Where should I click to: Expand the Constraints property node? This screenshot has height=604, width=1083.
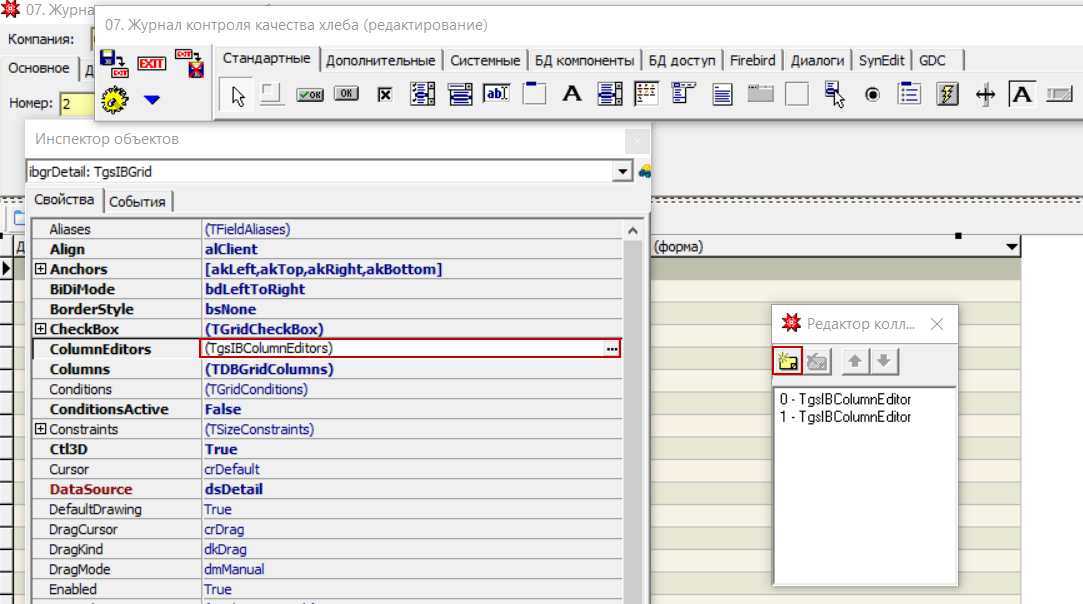click(x=40, y=429)
